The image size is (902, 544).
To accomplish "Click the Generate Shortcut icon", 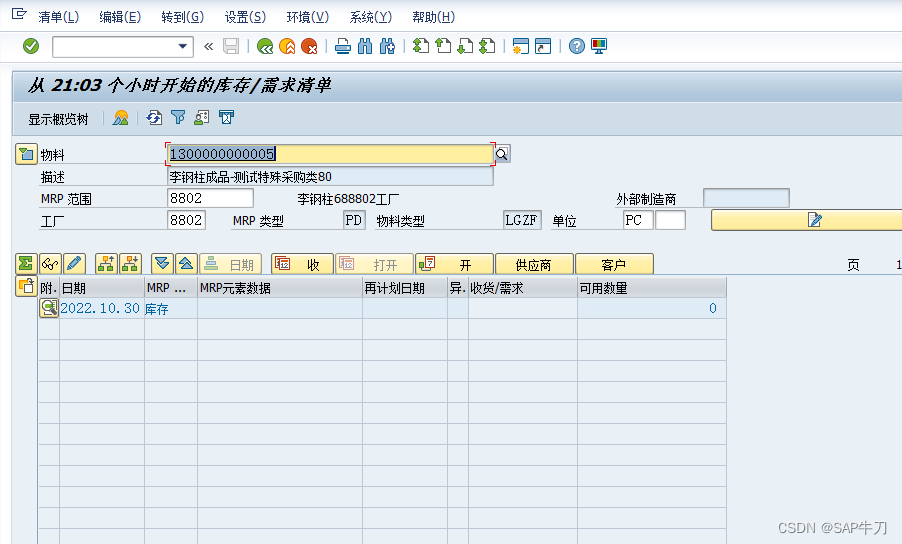I will coord(543,46).
